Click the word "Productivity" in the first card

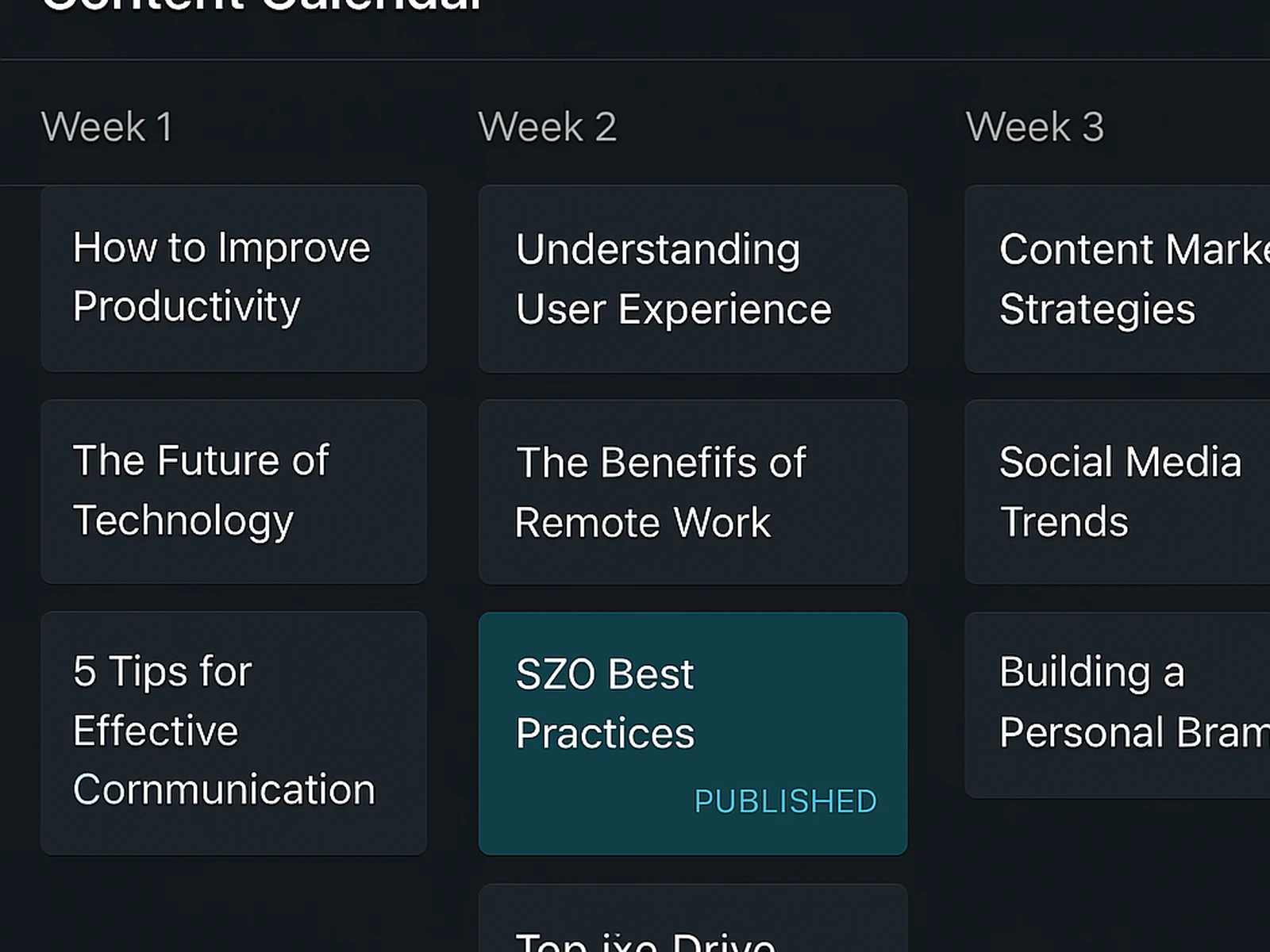click(187, 307)
